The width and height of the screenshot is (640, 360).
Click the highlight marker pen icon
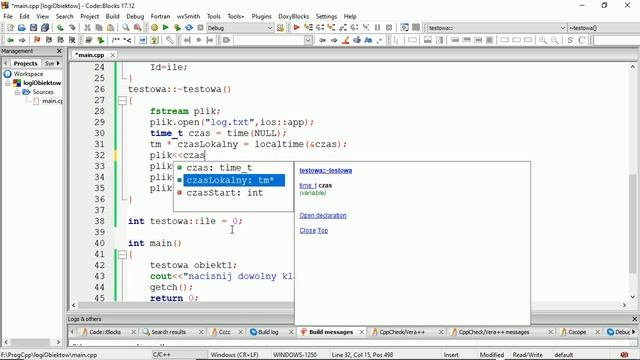click(345, 40)
